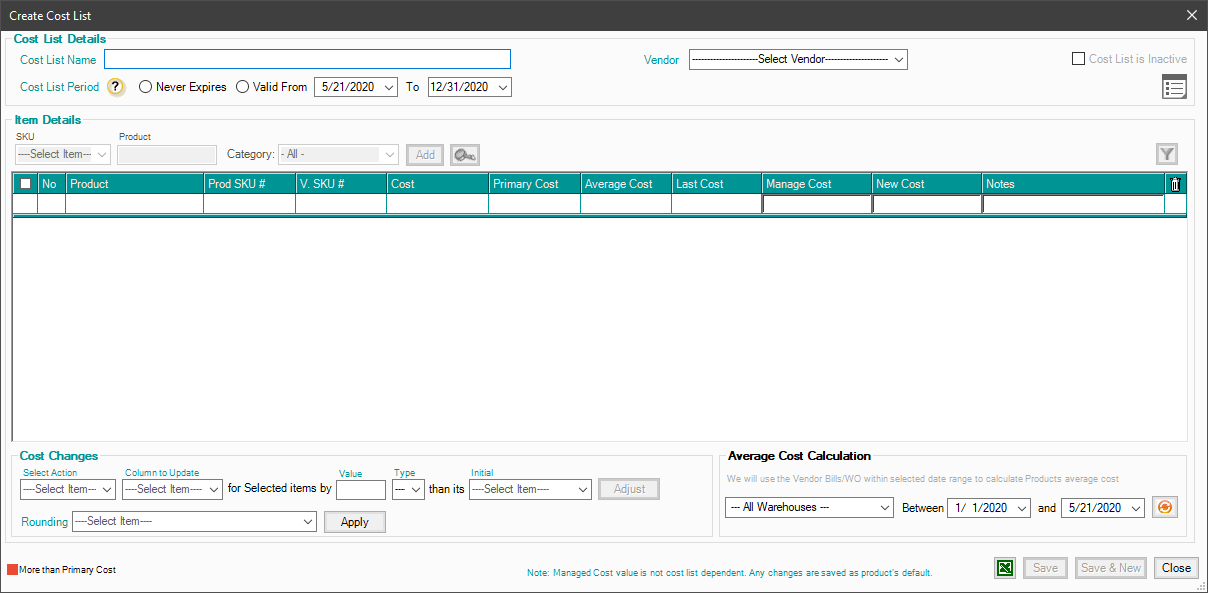
Task: Expand the All Warehouses dropdown
Action: (808, 508)
